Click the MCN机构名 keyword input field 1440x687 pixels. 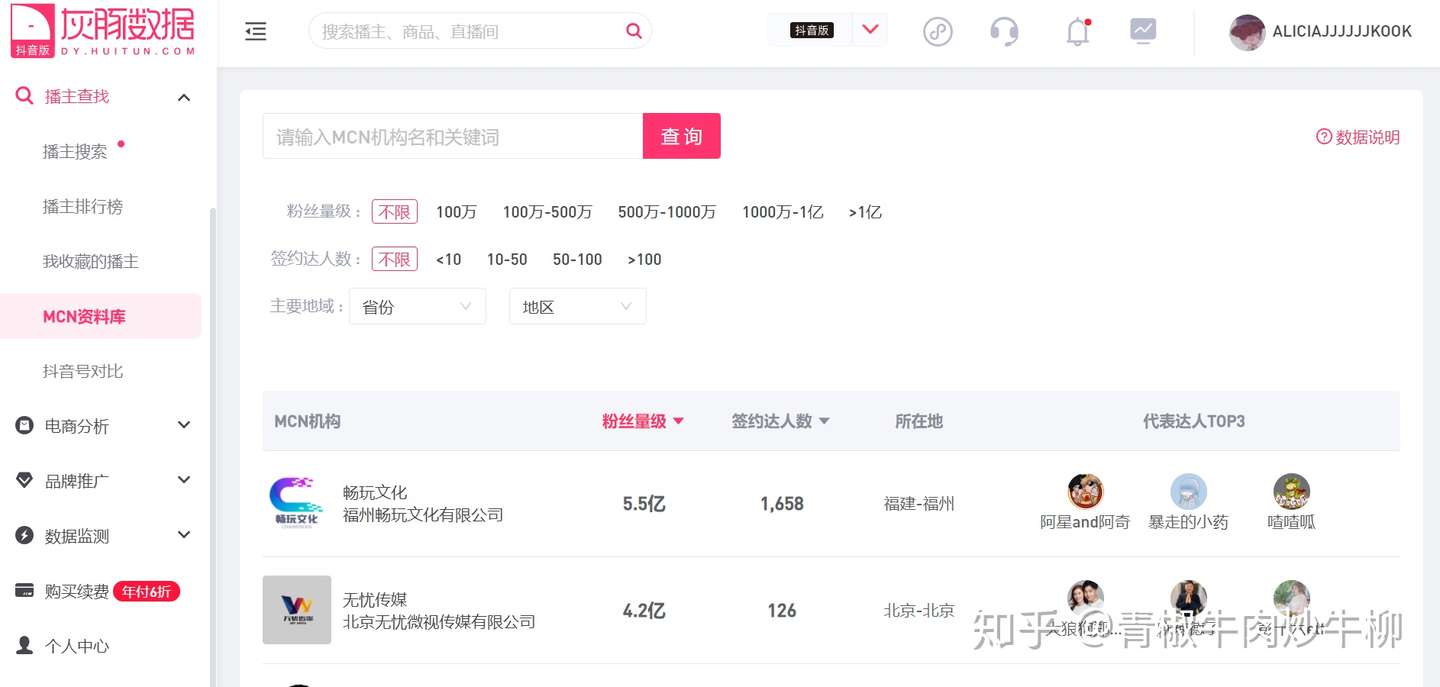coord(453,136)
